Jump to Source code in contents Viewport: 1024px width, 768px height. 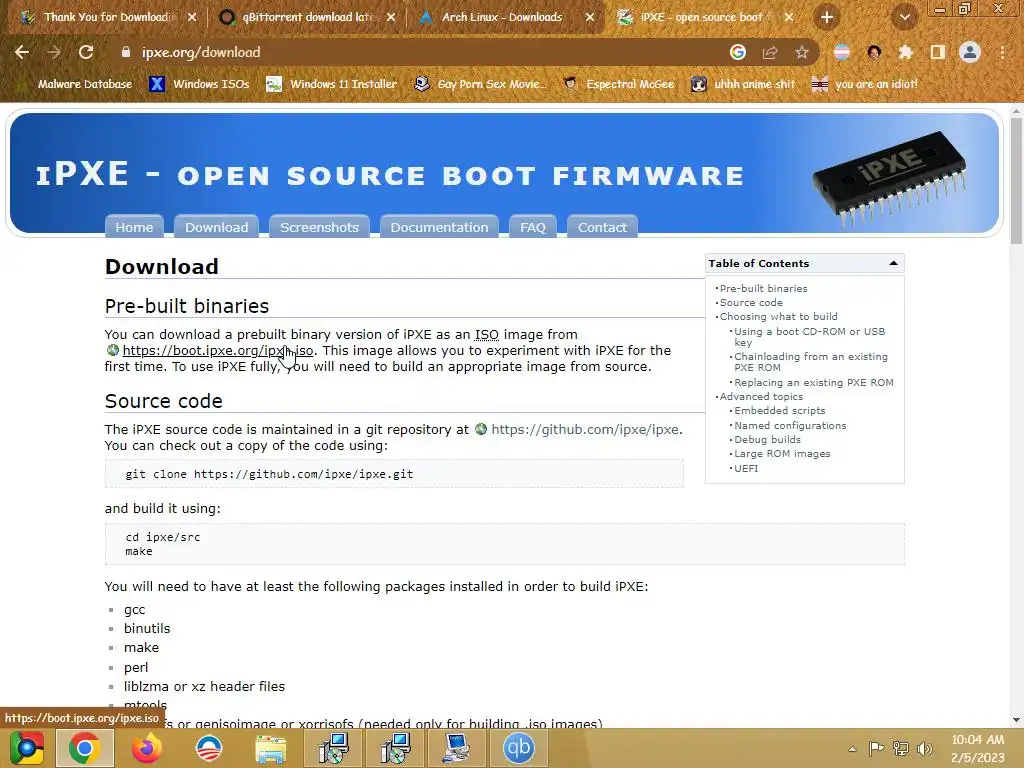[x=751, y=302]
